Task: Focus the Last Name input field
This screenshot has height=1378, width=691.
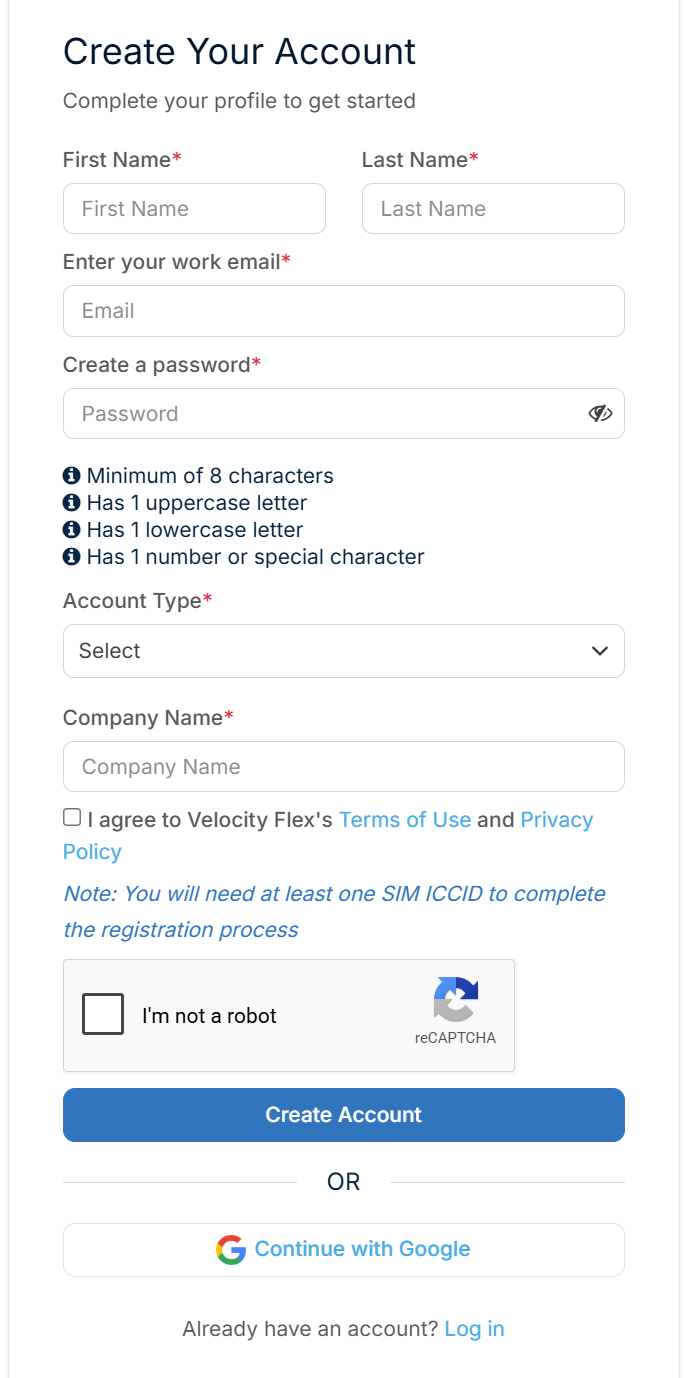Action: (493, 209)
